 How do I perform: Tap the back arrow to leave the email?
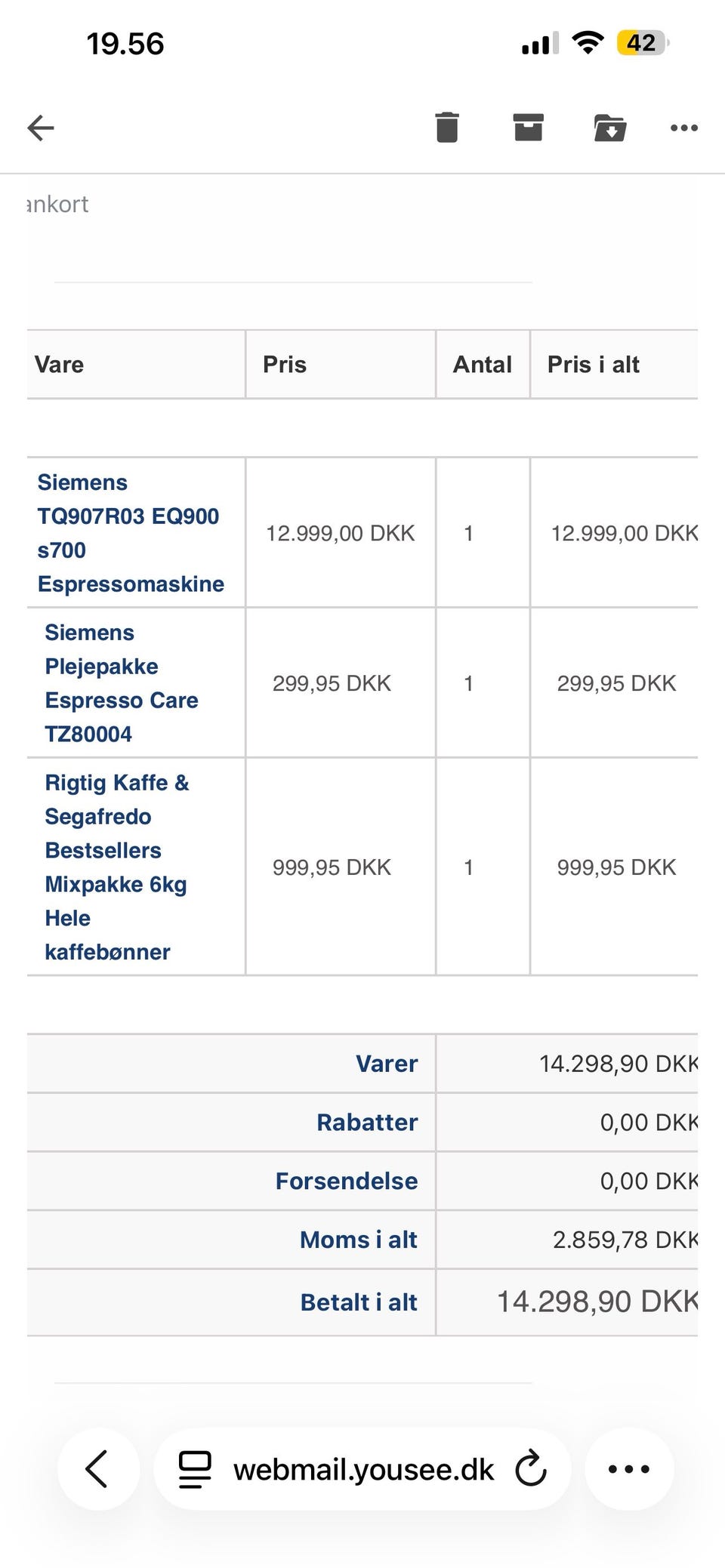tap(41, 128)
